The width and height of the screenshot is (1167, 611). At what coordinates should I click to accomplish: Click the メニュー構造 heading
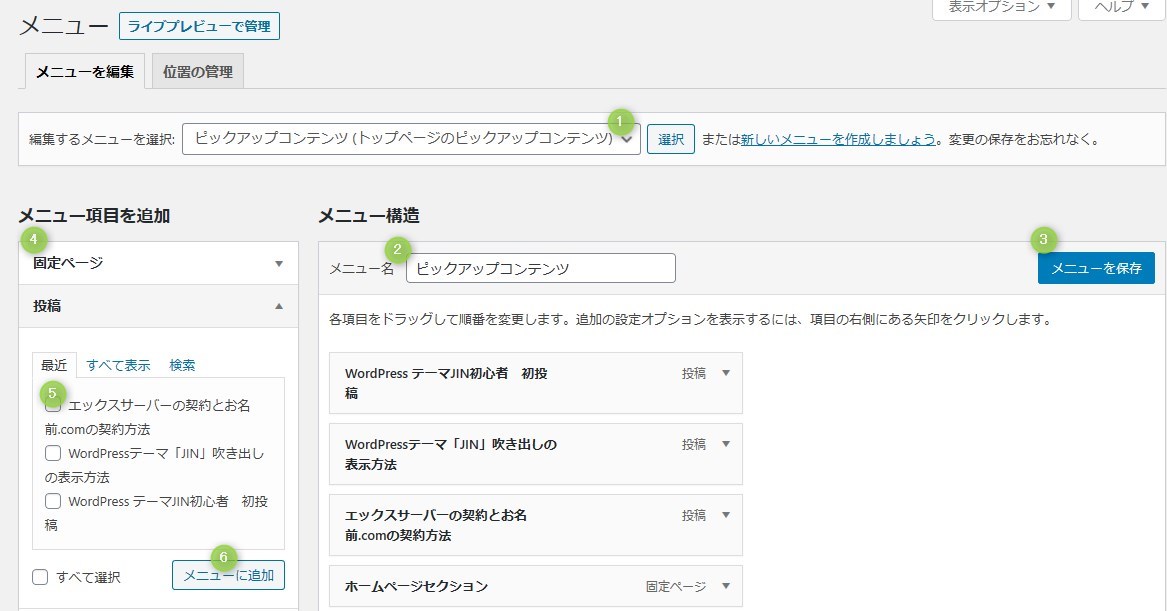point(369,216)
